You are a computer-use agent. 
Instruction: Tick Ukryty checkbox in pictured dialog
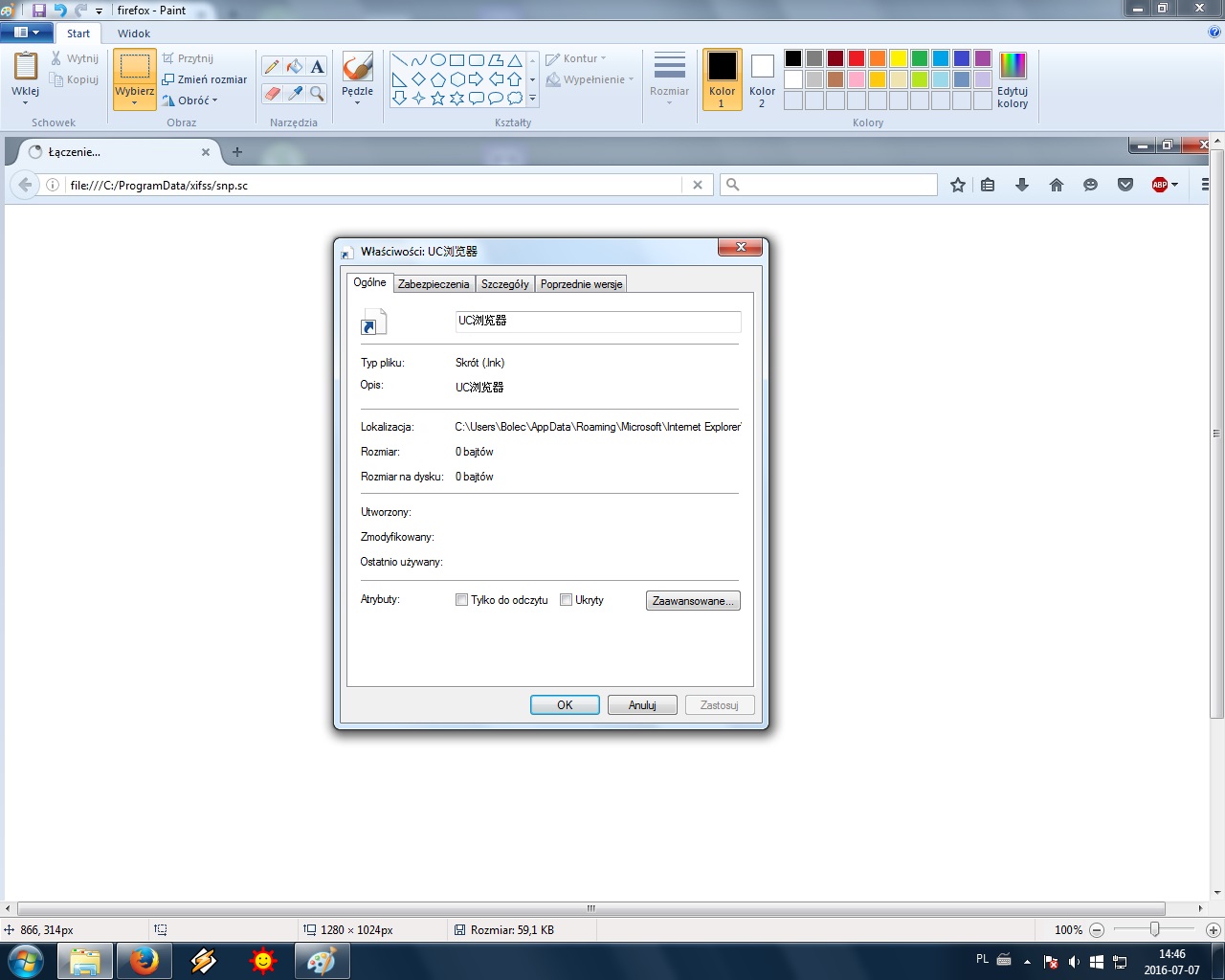566,600
